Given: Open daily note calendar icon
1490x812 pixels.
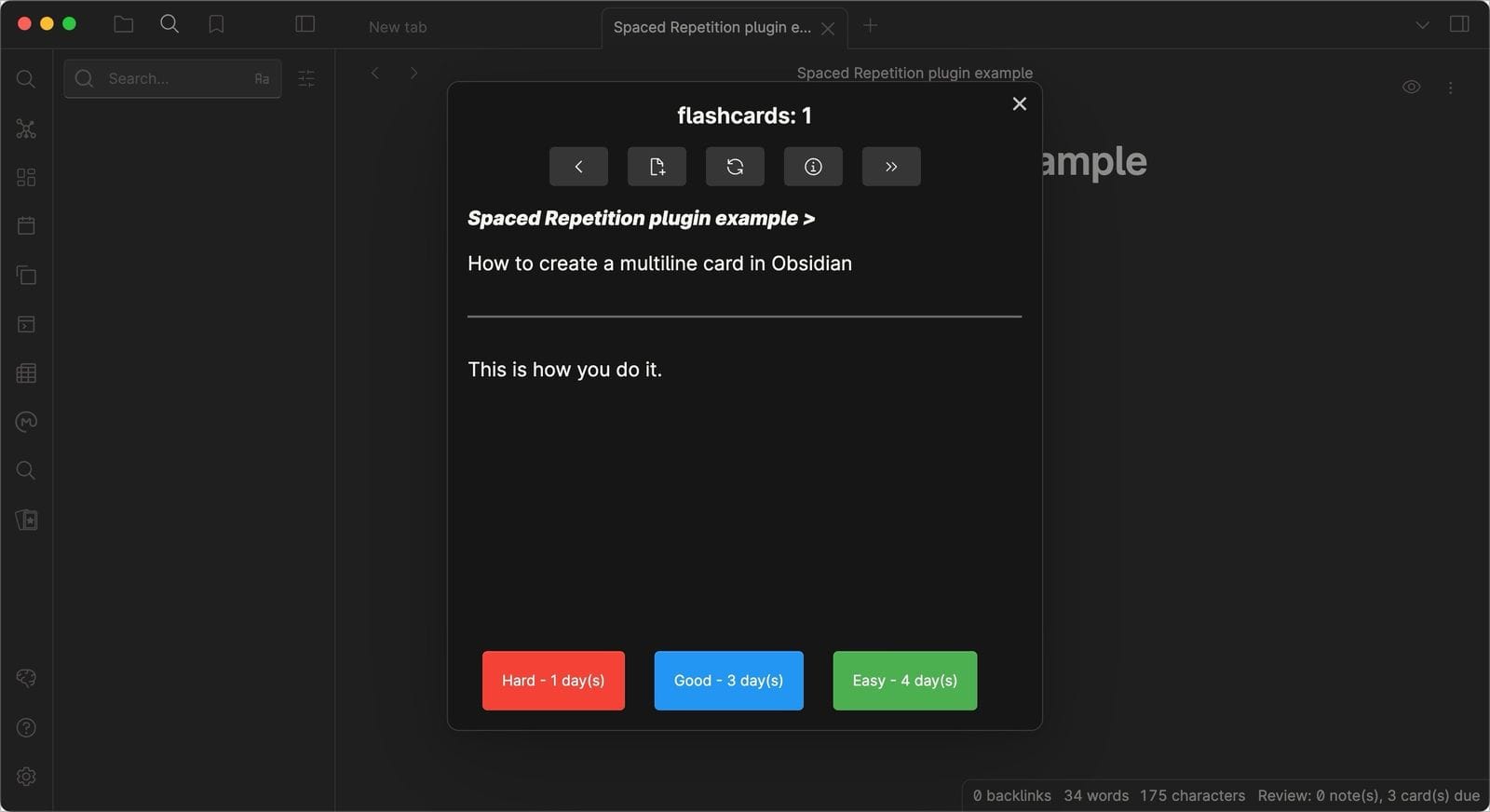Looking at the screenshot, I should point(26,225).
